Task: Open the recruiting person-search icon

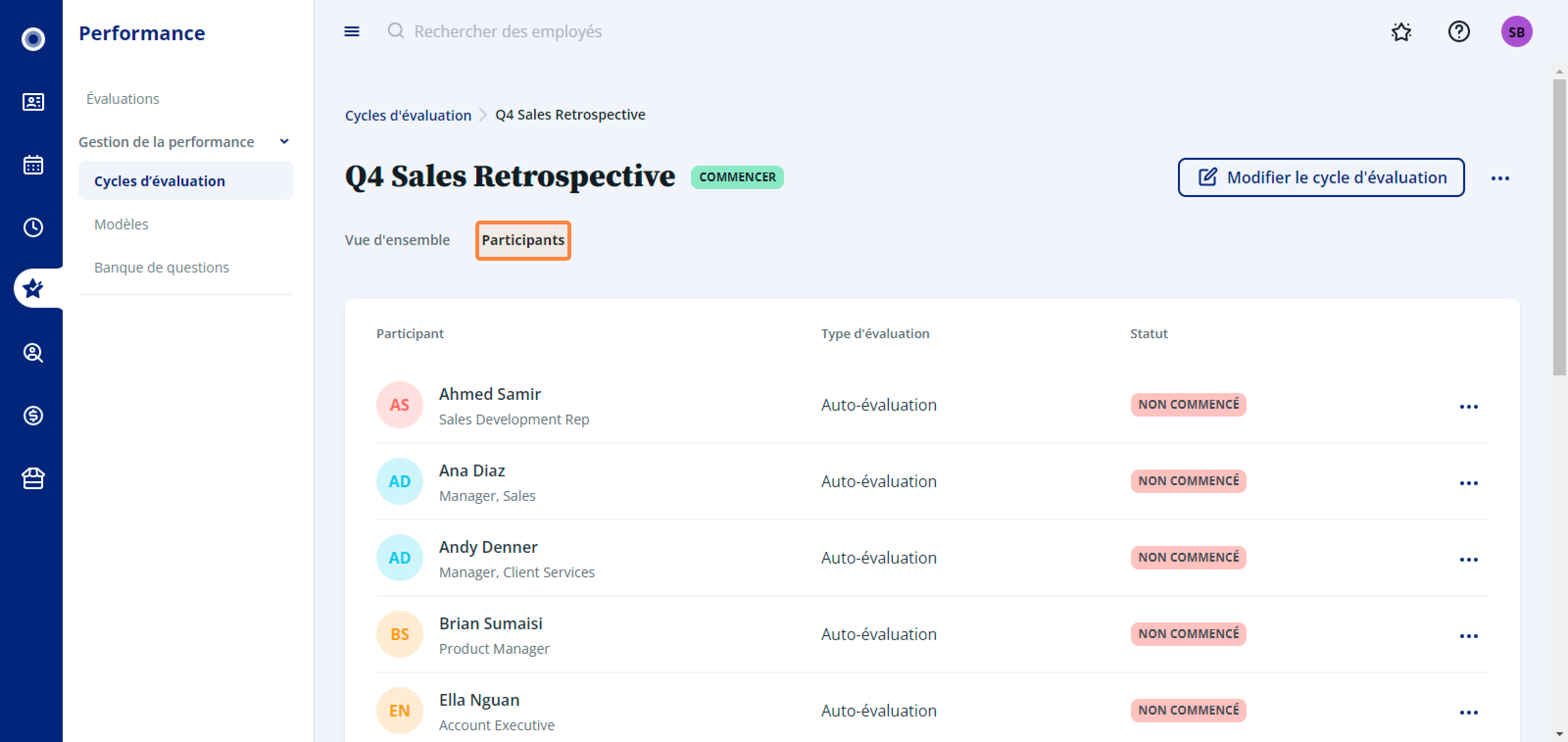Action: tap(33, 352)
